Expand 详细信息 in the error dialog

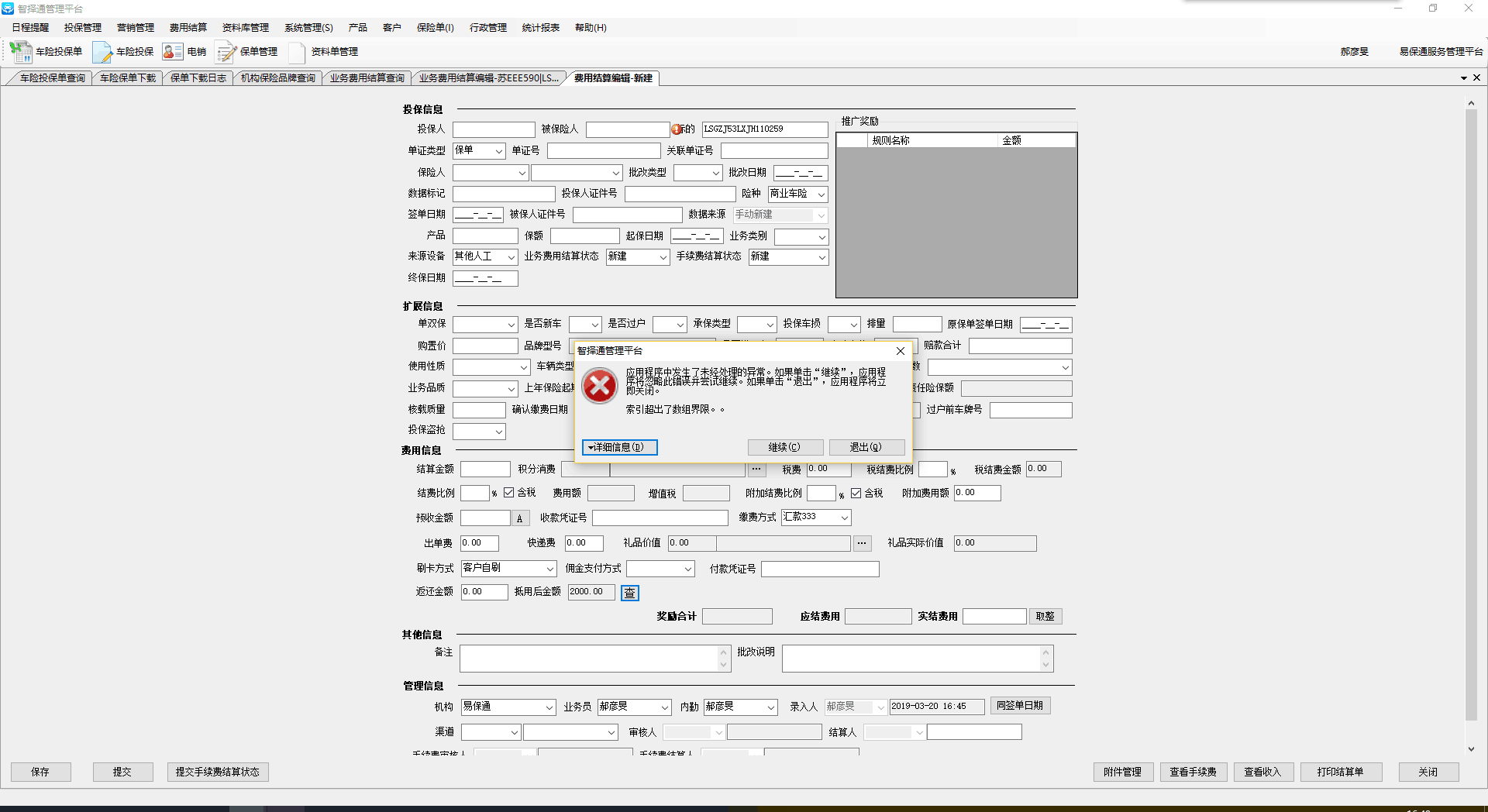[619, 447]
